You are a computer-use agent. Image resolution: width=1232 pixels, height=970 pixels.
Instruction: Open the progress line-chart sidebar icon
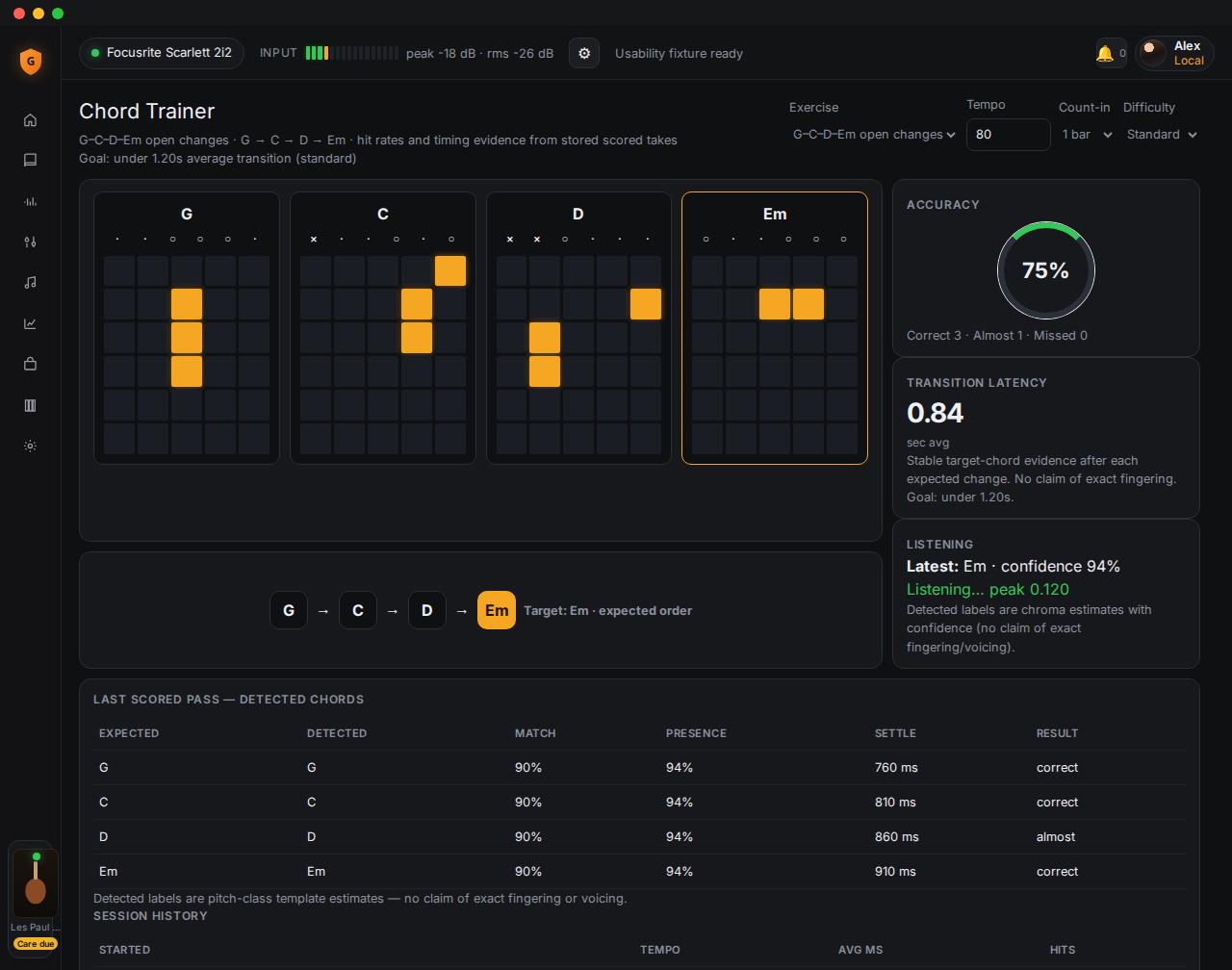pyautogui.click(x=30, y=323)
